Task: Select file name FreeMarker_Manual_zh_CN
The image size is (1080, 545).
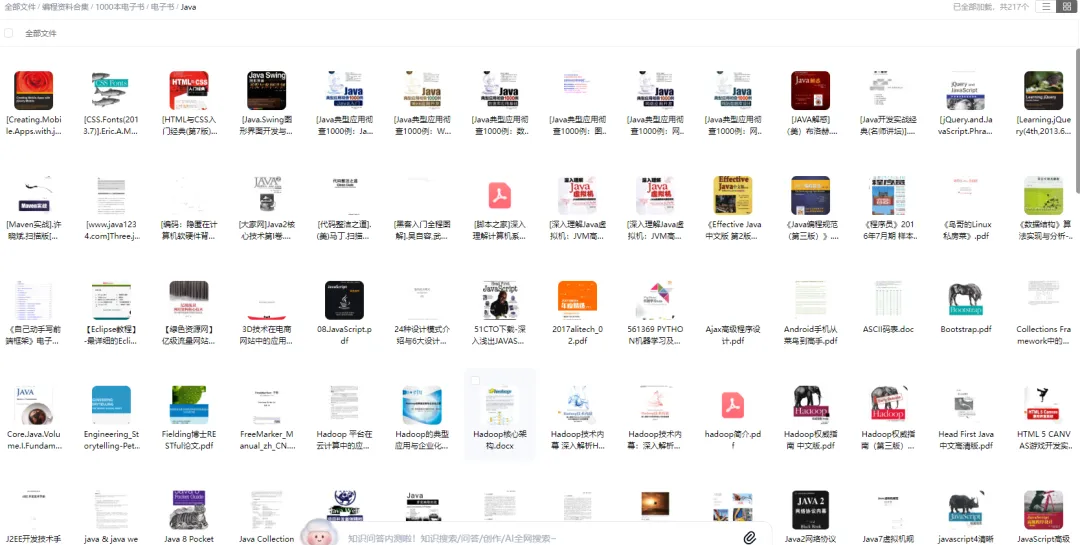Action: pos(267,440)
